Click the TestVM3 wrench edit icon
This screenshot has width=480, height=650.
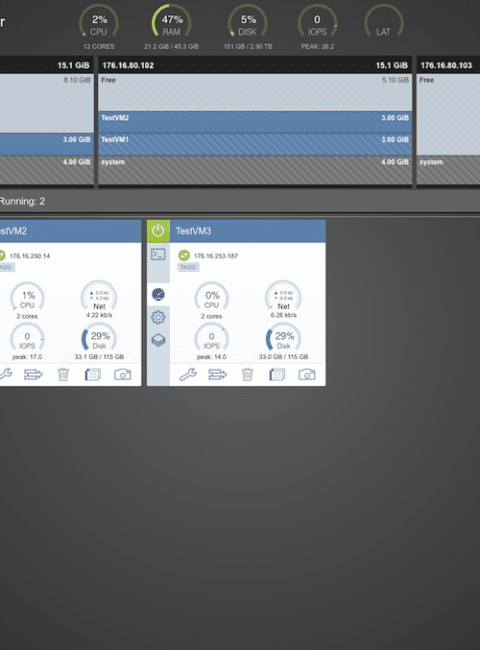188,375
